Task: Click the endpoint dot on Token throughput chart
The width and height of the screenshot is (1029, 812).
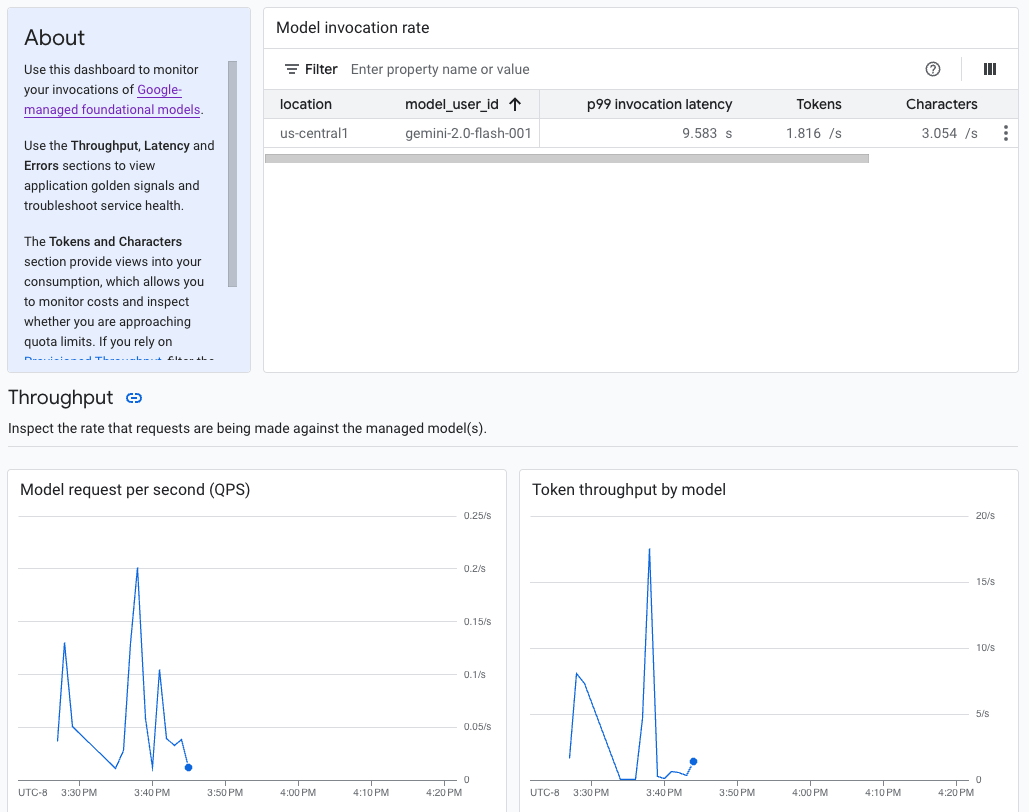Action: [693, 761]
